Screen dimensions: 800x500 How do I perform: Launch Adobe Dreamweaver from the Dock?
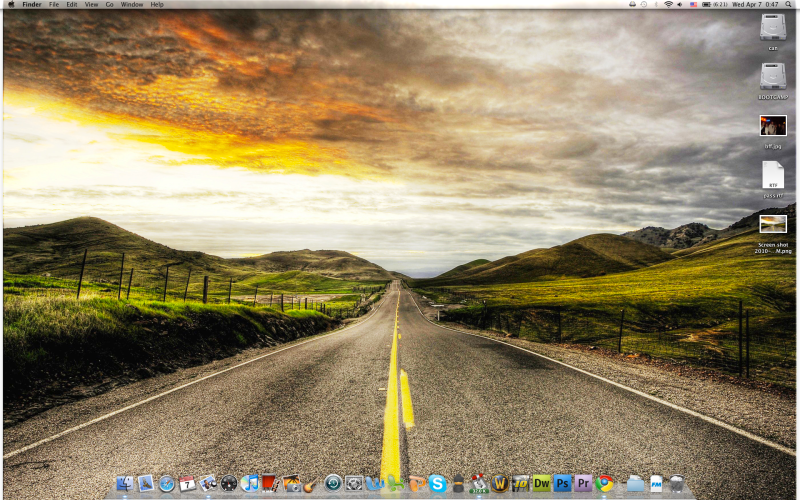click(541, 484)
